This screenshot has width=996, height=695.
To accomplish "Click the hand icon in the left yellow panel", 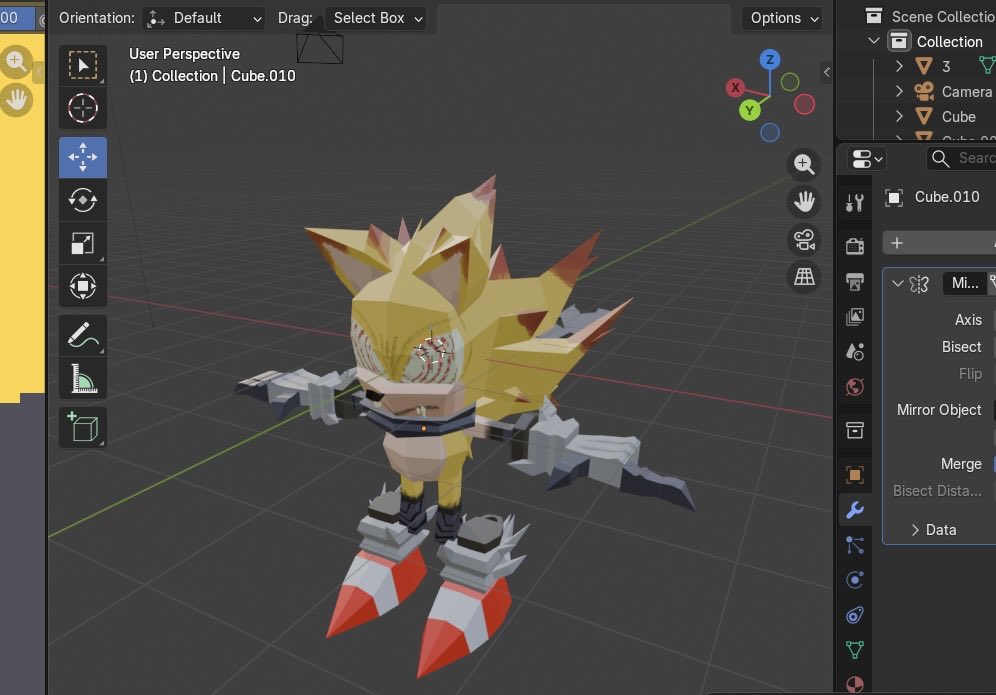I will pyautogui.click(x=16, y=100).
